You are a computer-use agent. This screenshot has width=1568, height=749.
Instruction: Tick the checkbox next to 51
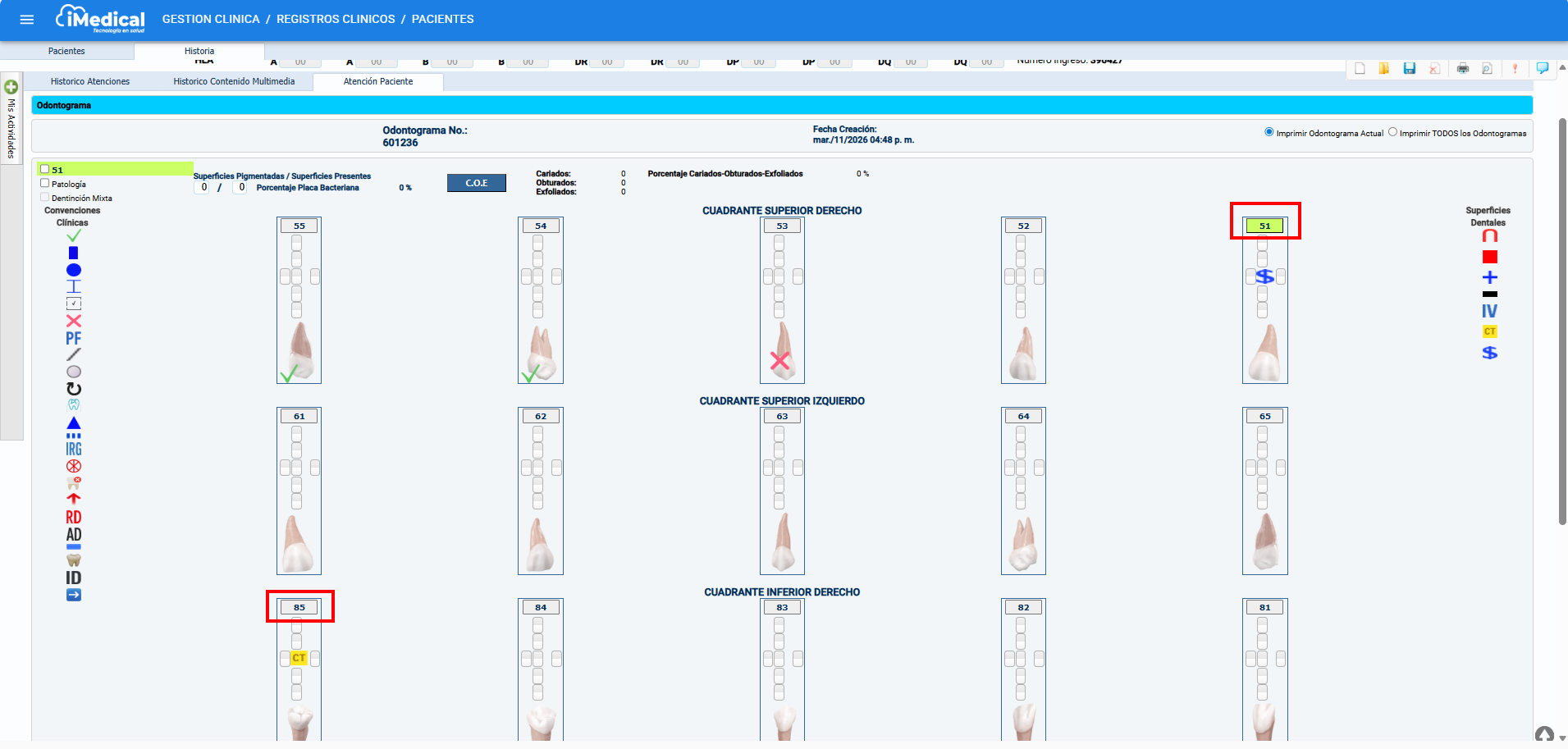(x=45, y=170)
